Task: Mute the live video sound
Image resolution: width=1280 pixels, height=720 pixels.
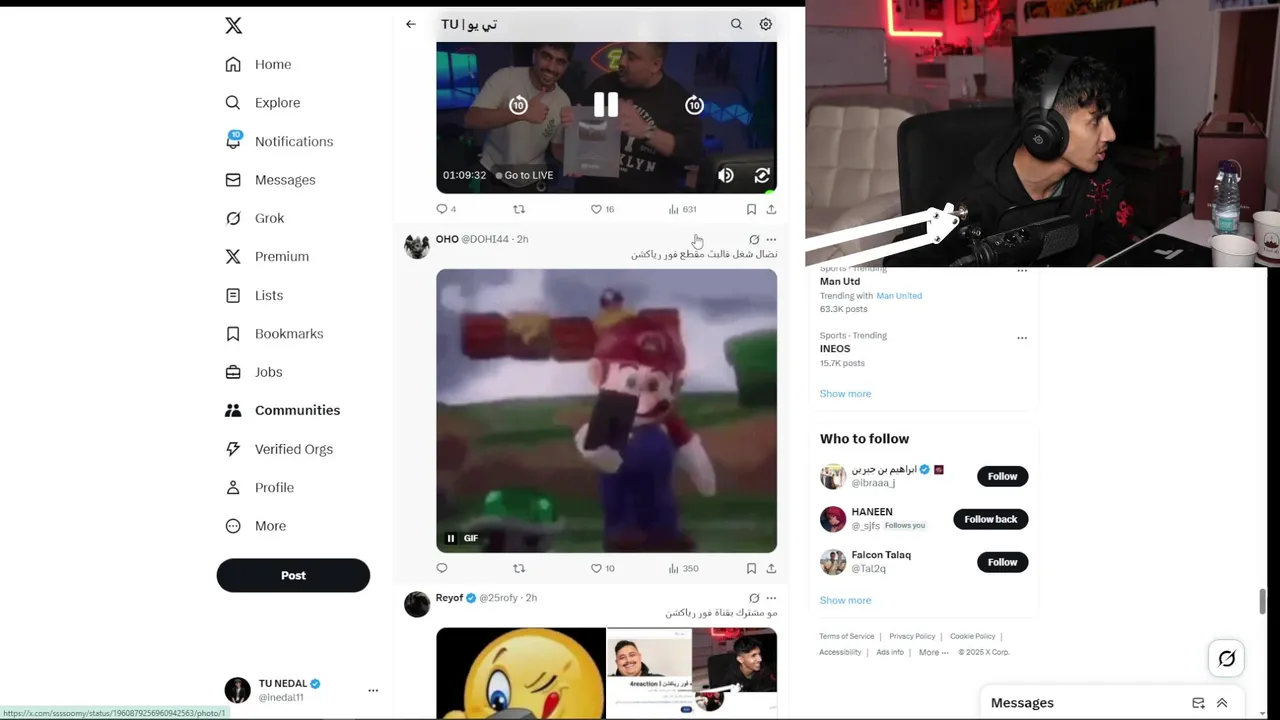Action: [x=726, y=175]
